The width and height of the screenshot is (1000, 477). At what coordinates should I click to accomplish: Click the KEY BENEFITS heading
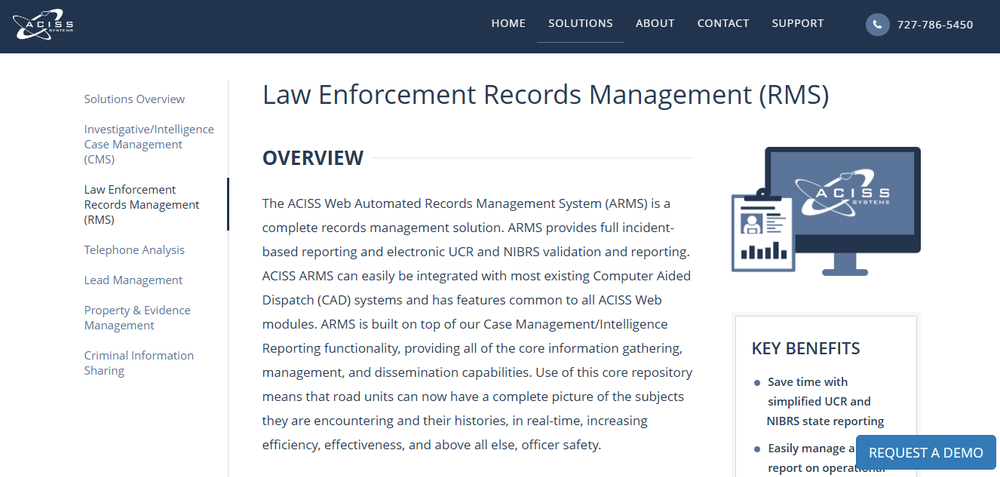pos(806,348)
